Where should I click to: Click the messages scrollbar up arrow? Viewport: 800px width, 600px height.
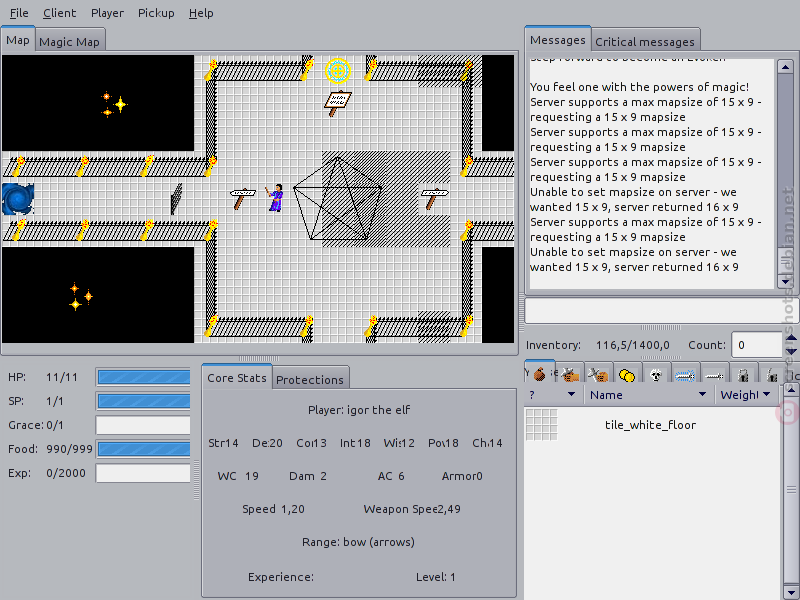[x=785, y=67]
